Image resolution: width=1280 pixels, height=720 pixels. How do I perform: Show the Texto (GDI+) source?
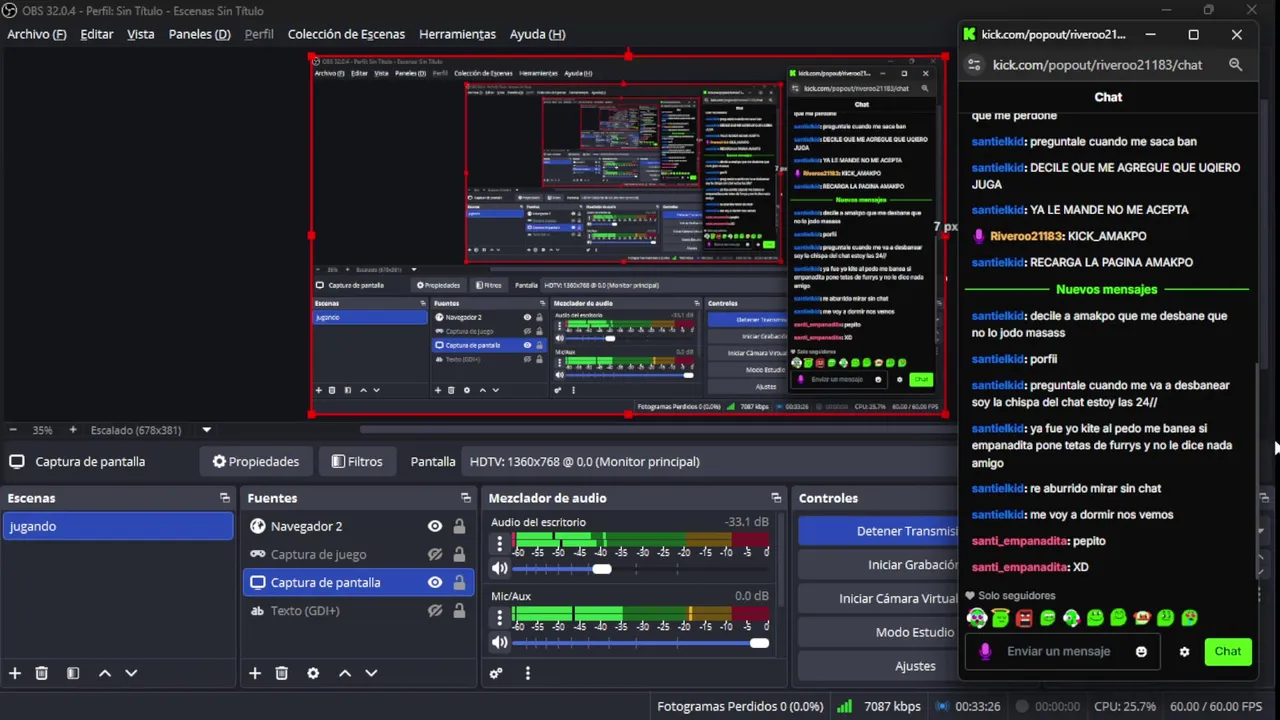(x=435, y=610)
